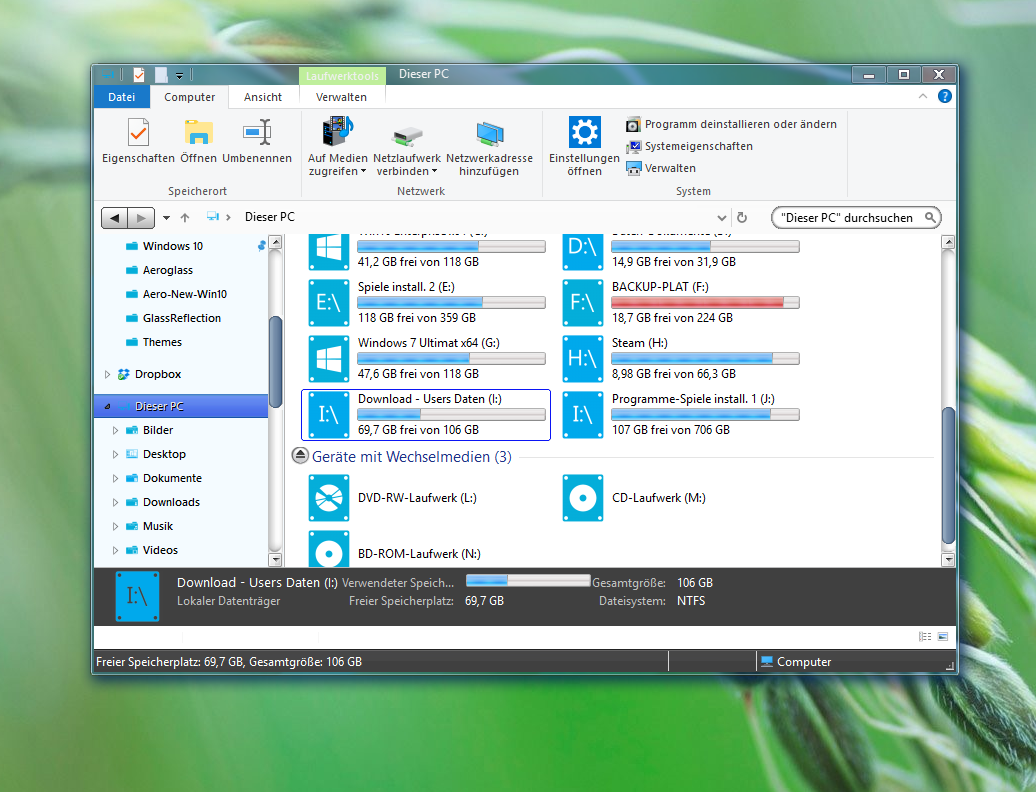Open the Datei menu tab
The width and height of the screenshot is (1036, 792).
tap(121, 97)
